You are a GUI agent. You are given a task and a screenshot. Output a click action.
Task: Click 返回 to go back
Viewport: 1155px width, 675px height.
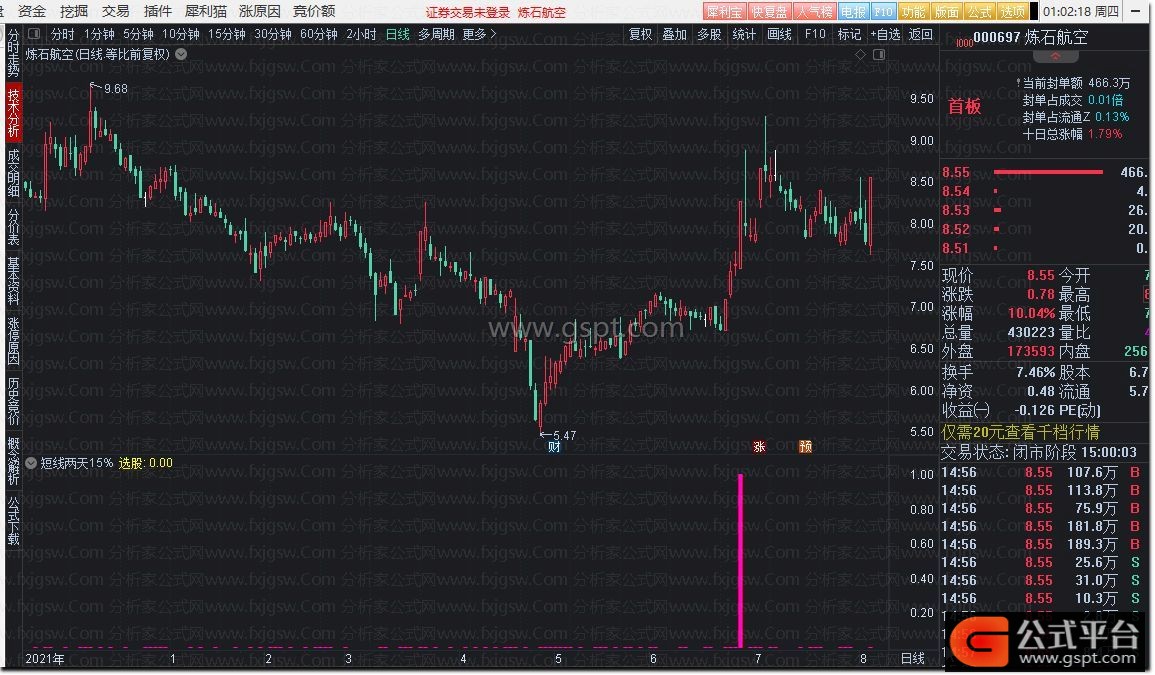point(921,34)
